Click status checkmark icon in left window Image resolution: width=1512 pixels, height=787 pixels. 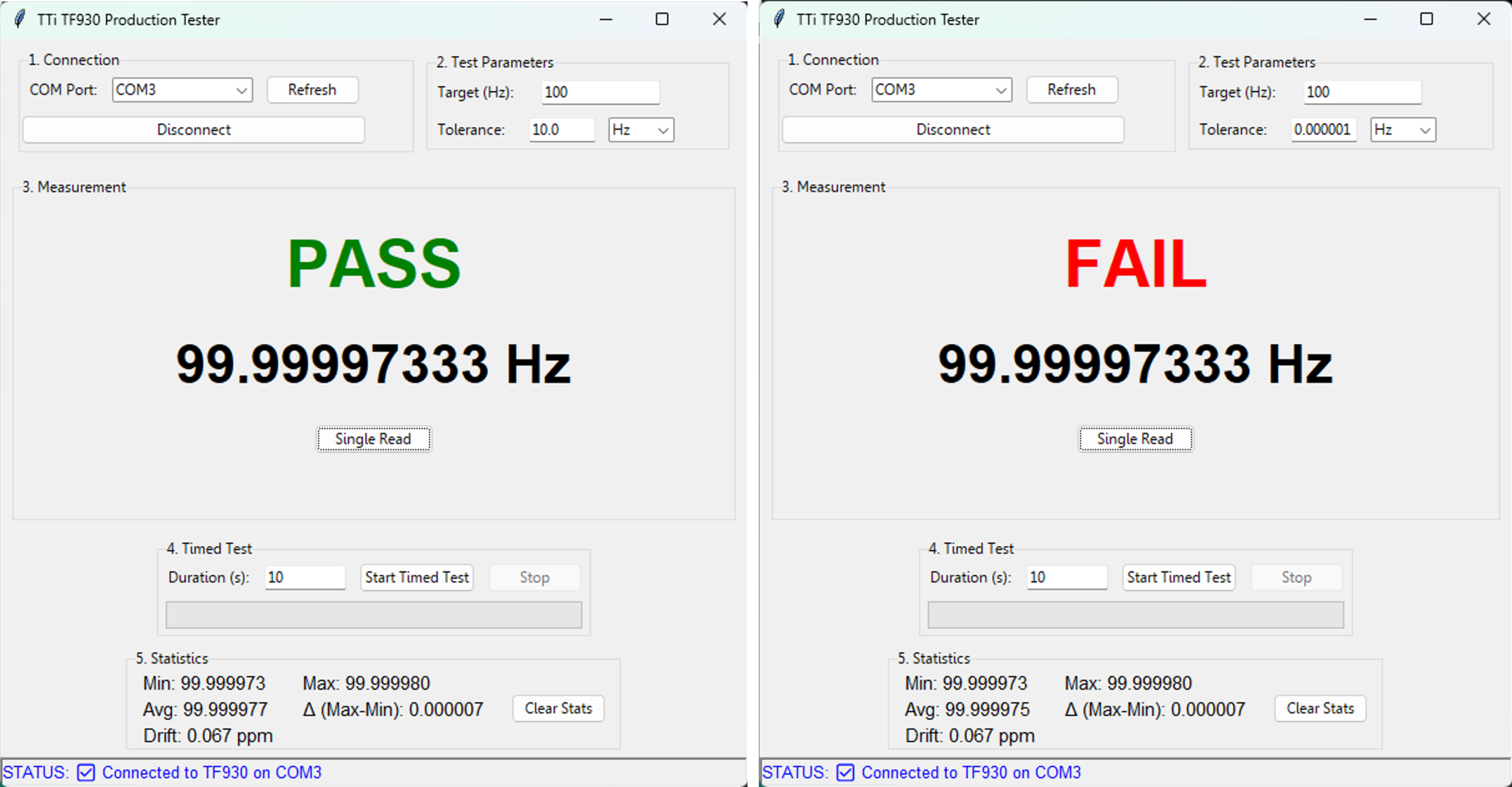click(86, 772)
